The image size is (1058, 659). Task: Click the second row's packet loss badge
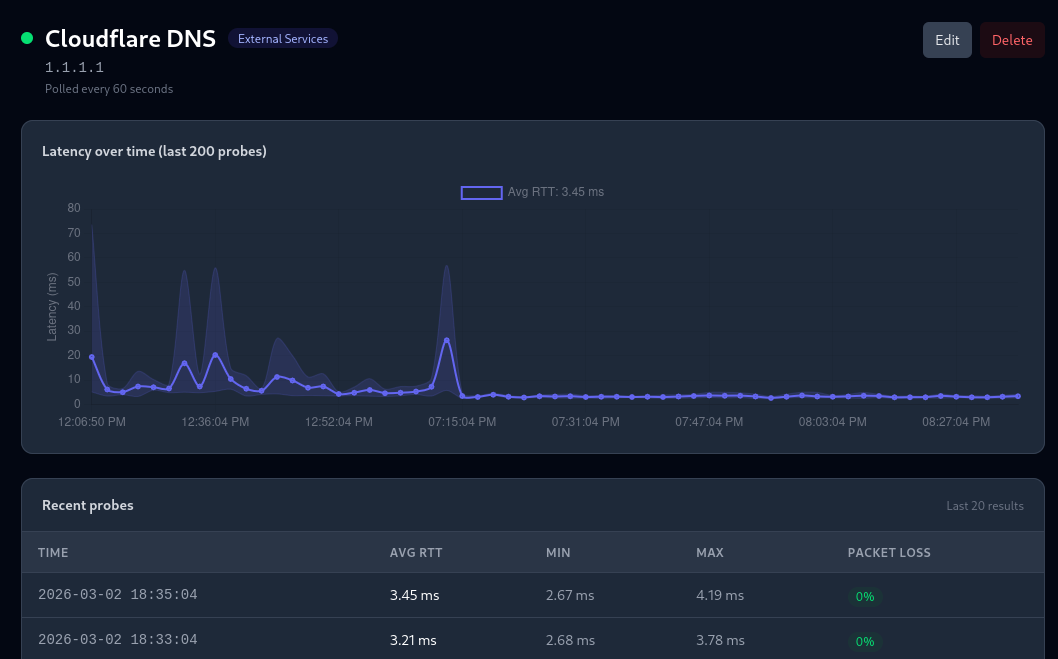click(865, 641)
